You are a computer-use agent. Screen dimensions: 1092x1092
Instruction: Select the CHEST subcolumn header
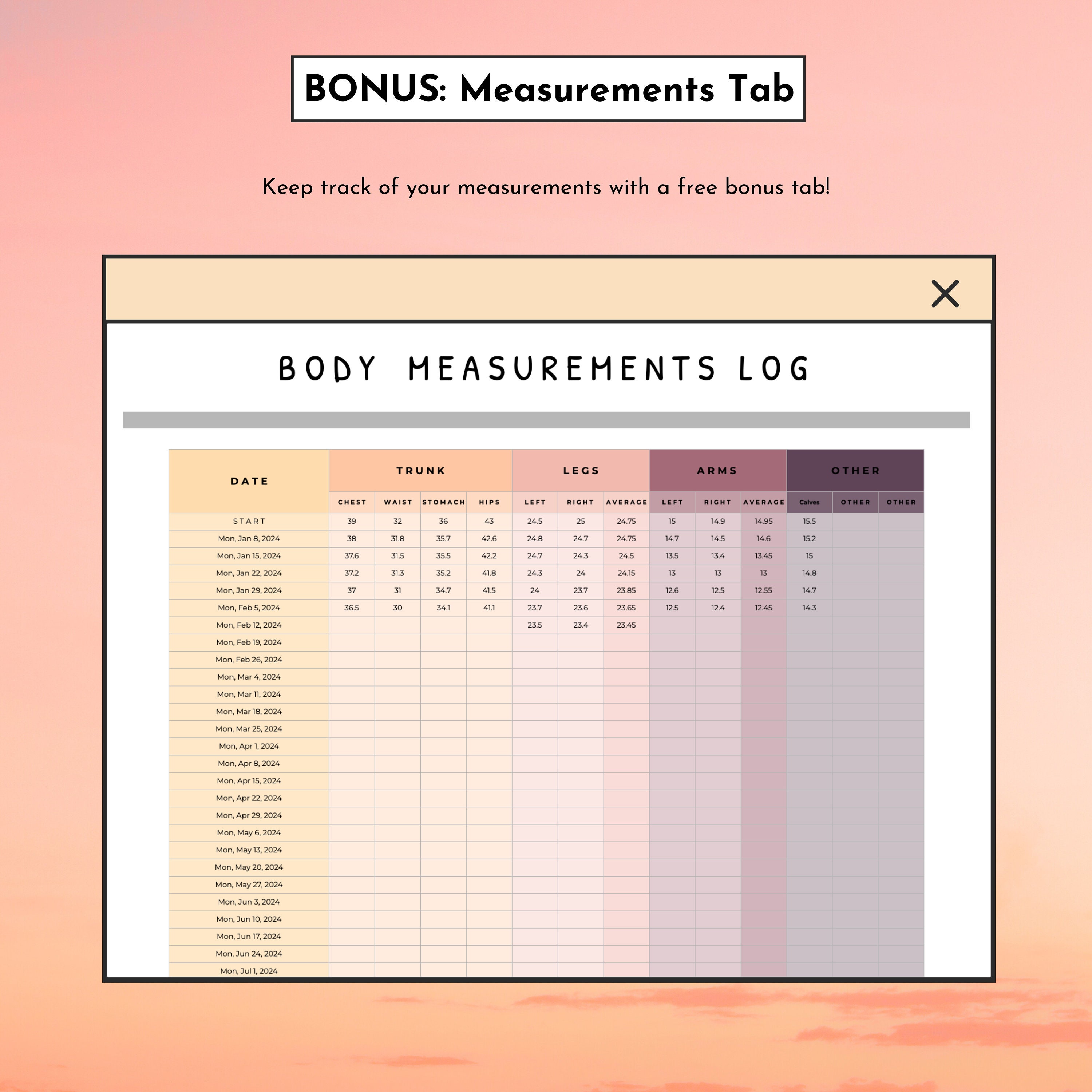(352, 502)
